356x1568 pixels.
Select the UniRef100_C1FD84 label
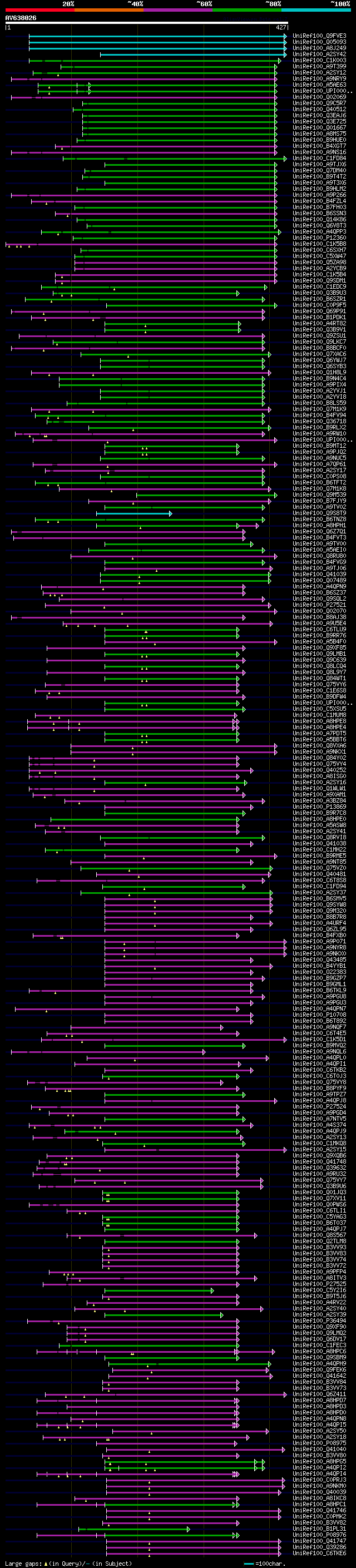pos(319,159)
